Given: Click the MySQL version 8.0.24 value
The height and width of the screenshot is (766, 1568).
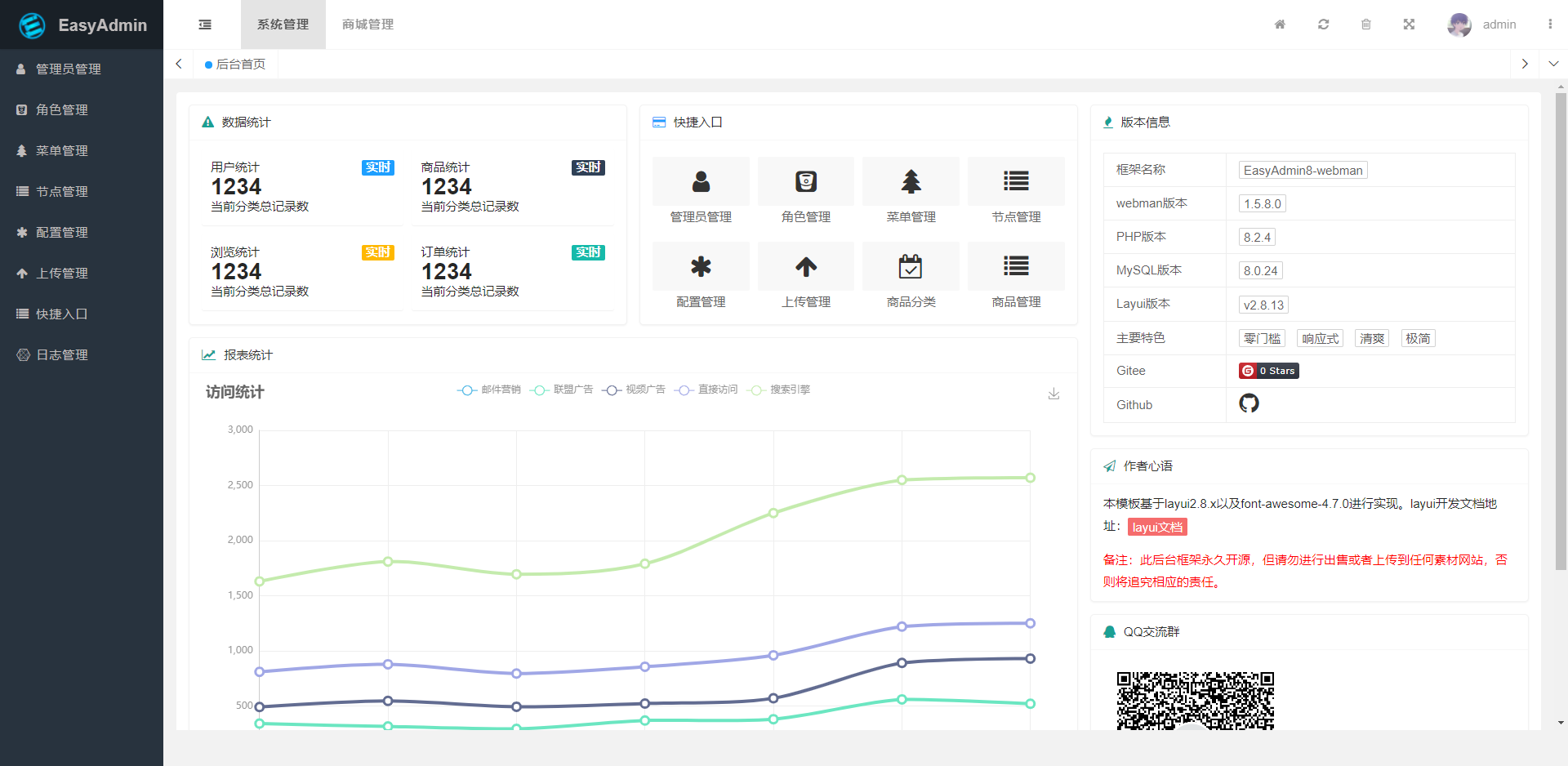Looking at the screenshot, I should coord(1261,271).
